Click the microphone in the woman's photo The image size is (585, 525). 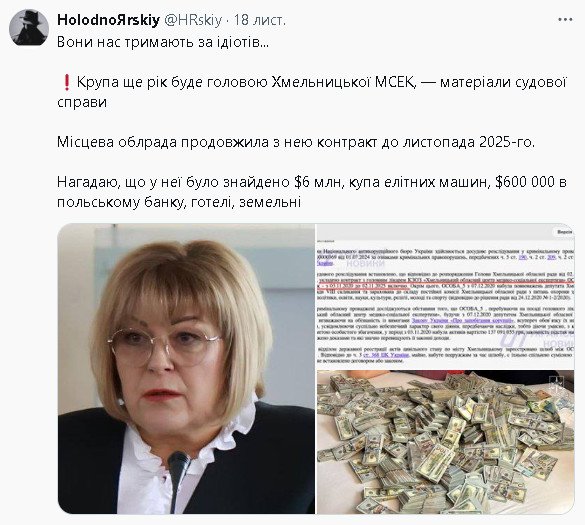[x=178, y=481]
